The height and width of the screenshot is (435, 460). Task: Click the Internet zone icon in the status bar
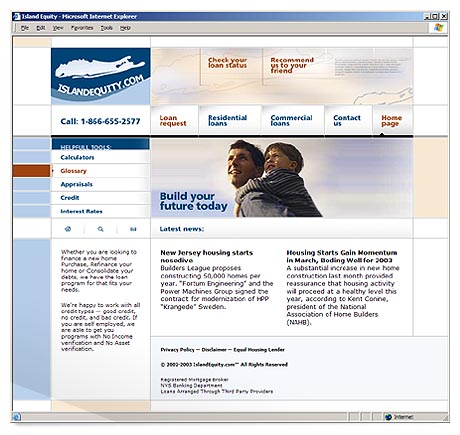pyautogui.click(x=388, y=417)
